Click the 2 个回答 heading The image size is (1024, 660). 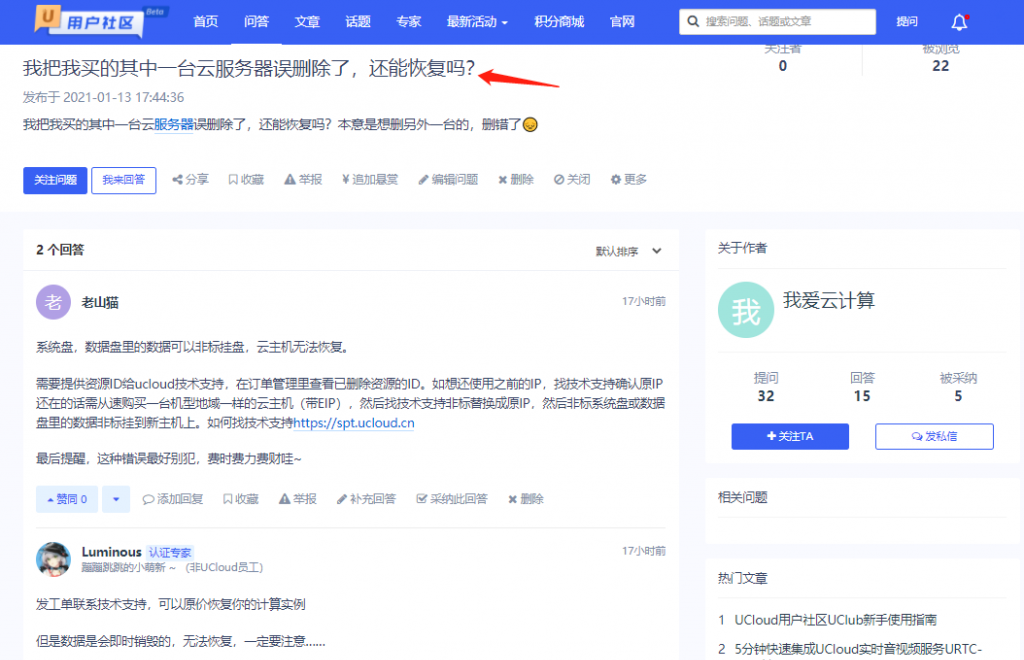pos(60,250)
